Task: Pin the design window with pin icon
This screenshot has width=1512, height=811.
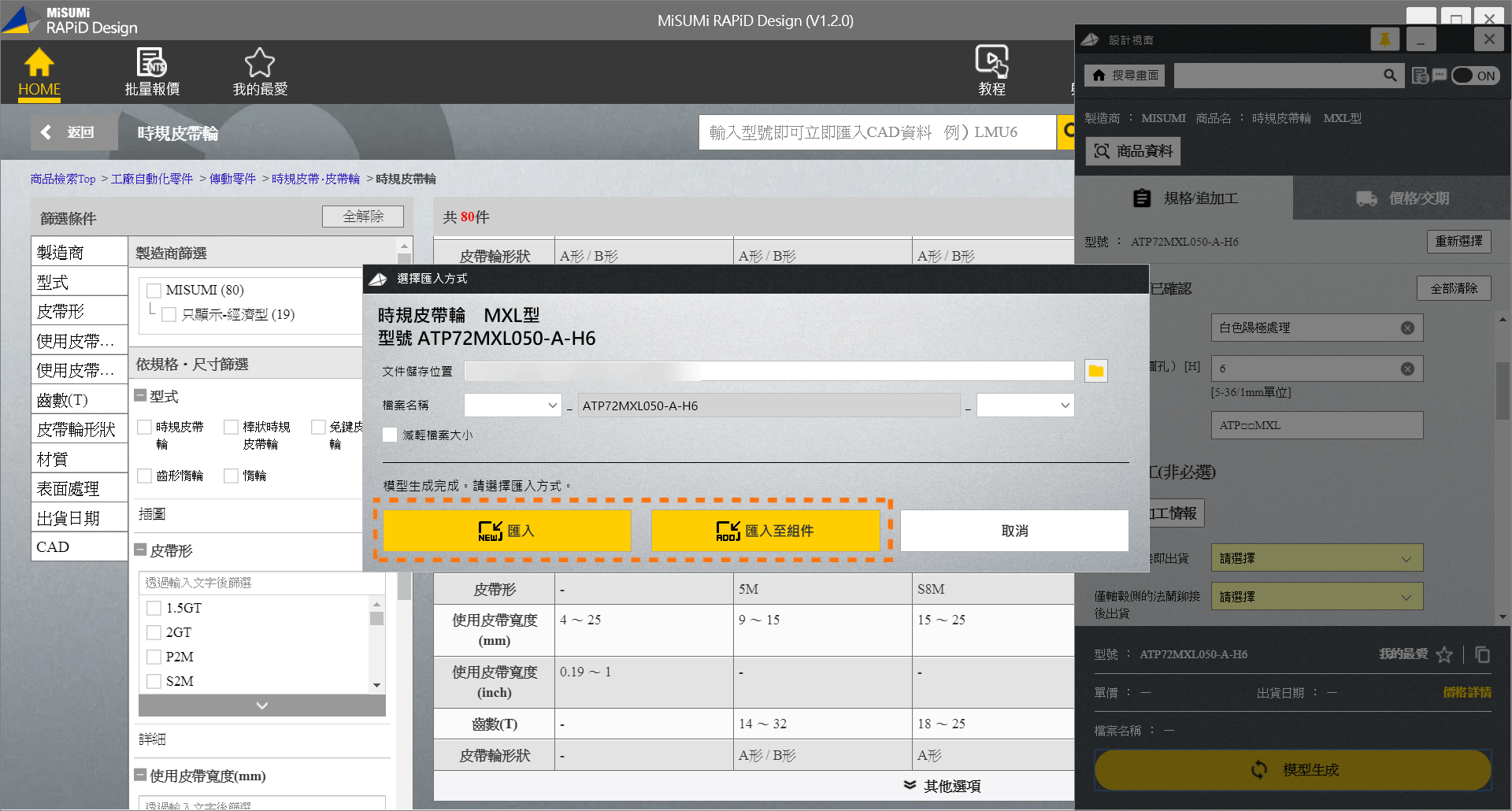Action: tap(1384, 39)
